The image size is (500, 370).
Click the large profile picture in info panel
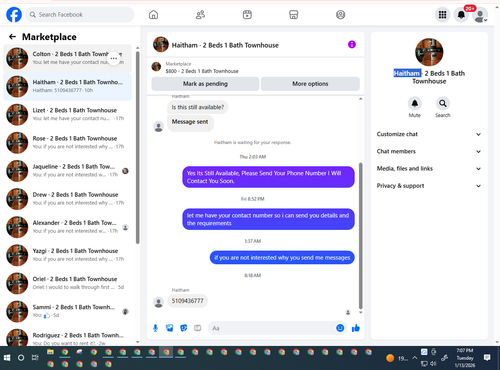tap(429, 52)
